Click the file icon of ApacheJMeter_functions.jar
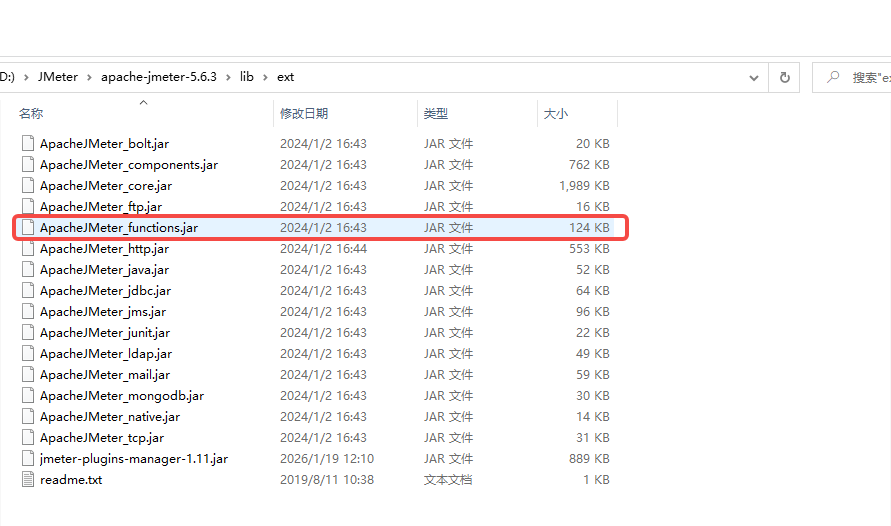Viewport: 891px width, 526px height. click(x=28, y=227)
